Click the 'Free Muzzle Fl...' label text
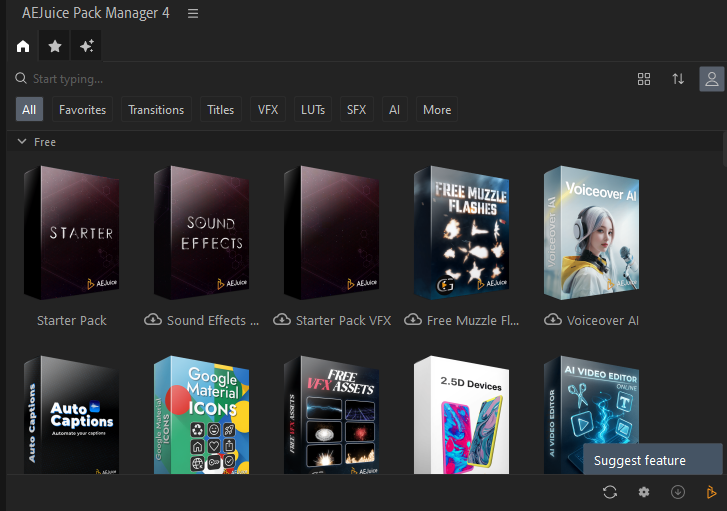This screenshot has width=727, height=511. tap(473, 320)
